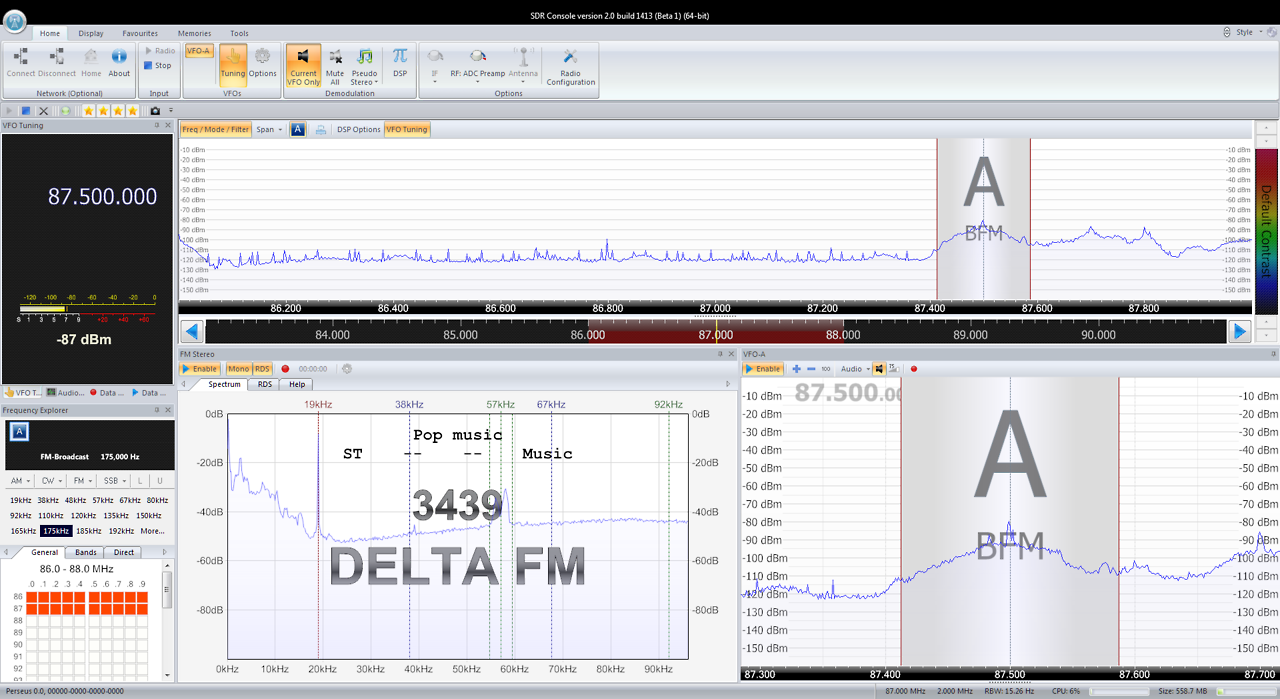Open the FM mode dropdown
The image size is (1280, 699).
pos(82,481)
